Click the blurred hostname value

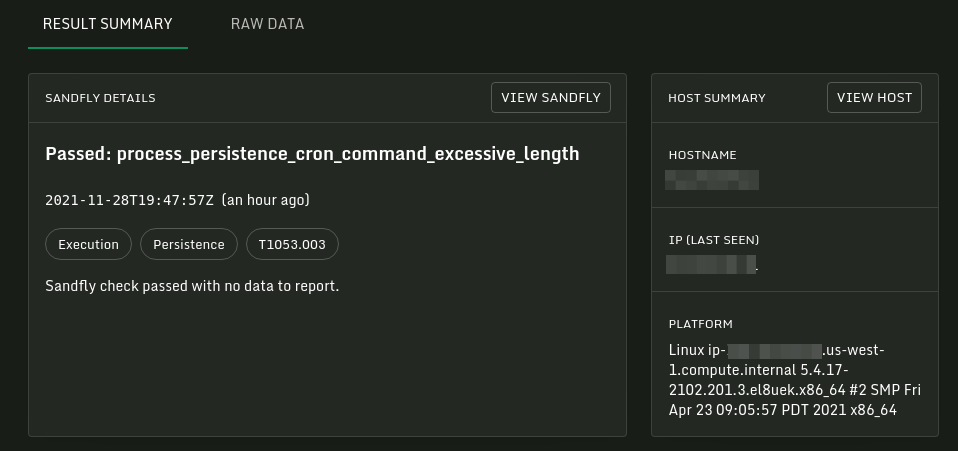(712, 180)
